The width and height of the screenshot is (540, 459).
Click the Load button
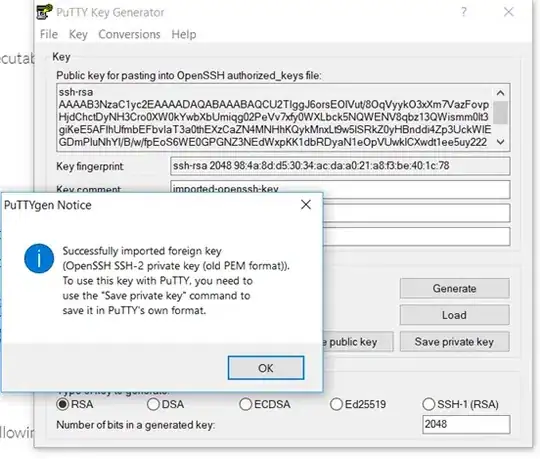[454, 315]
